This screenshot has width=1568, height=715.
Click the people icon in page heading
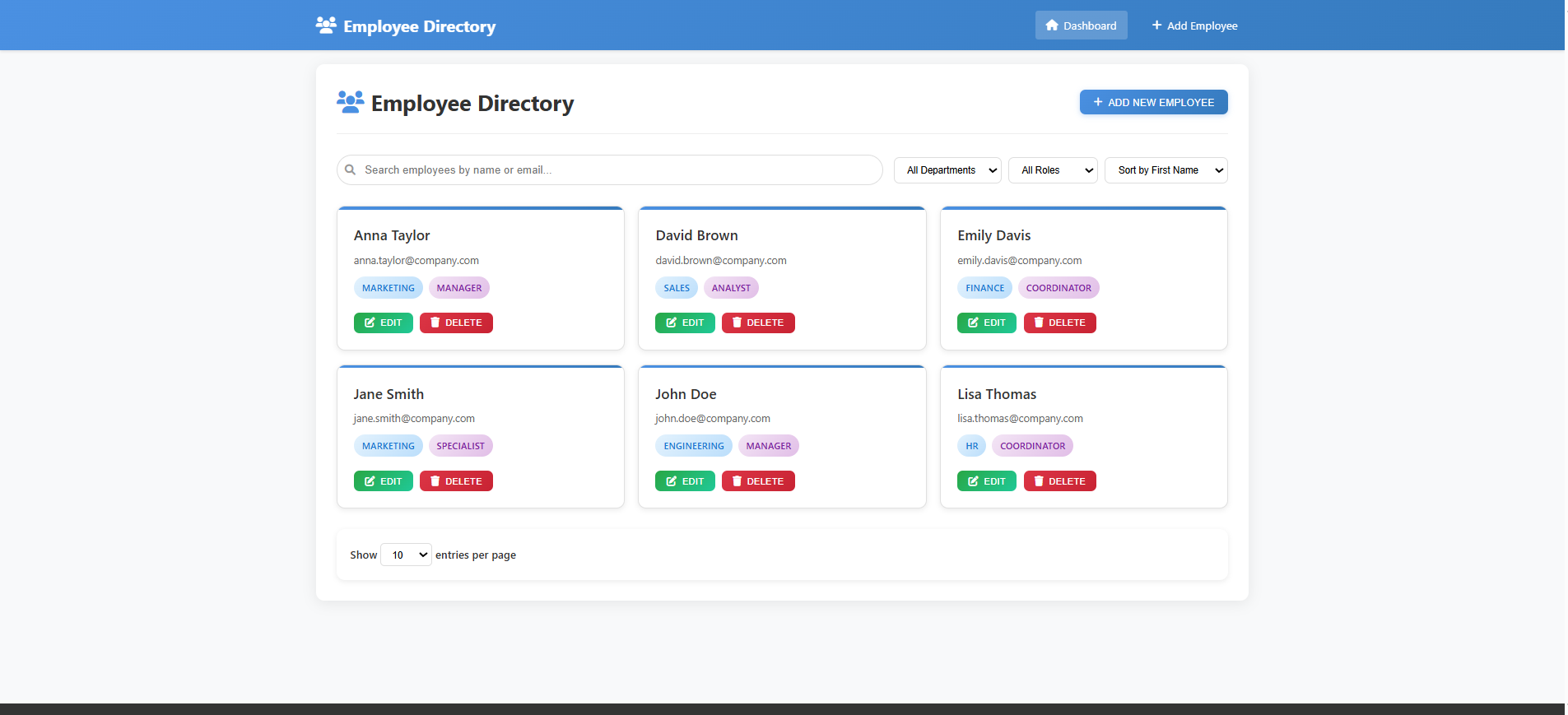[x=351, y=102]
